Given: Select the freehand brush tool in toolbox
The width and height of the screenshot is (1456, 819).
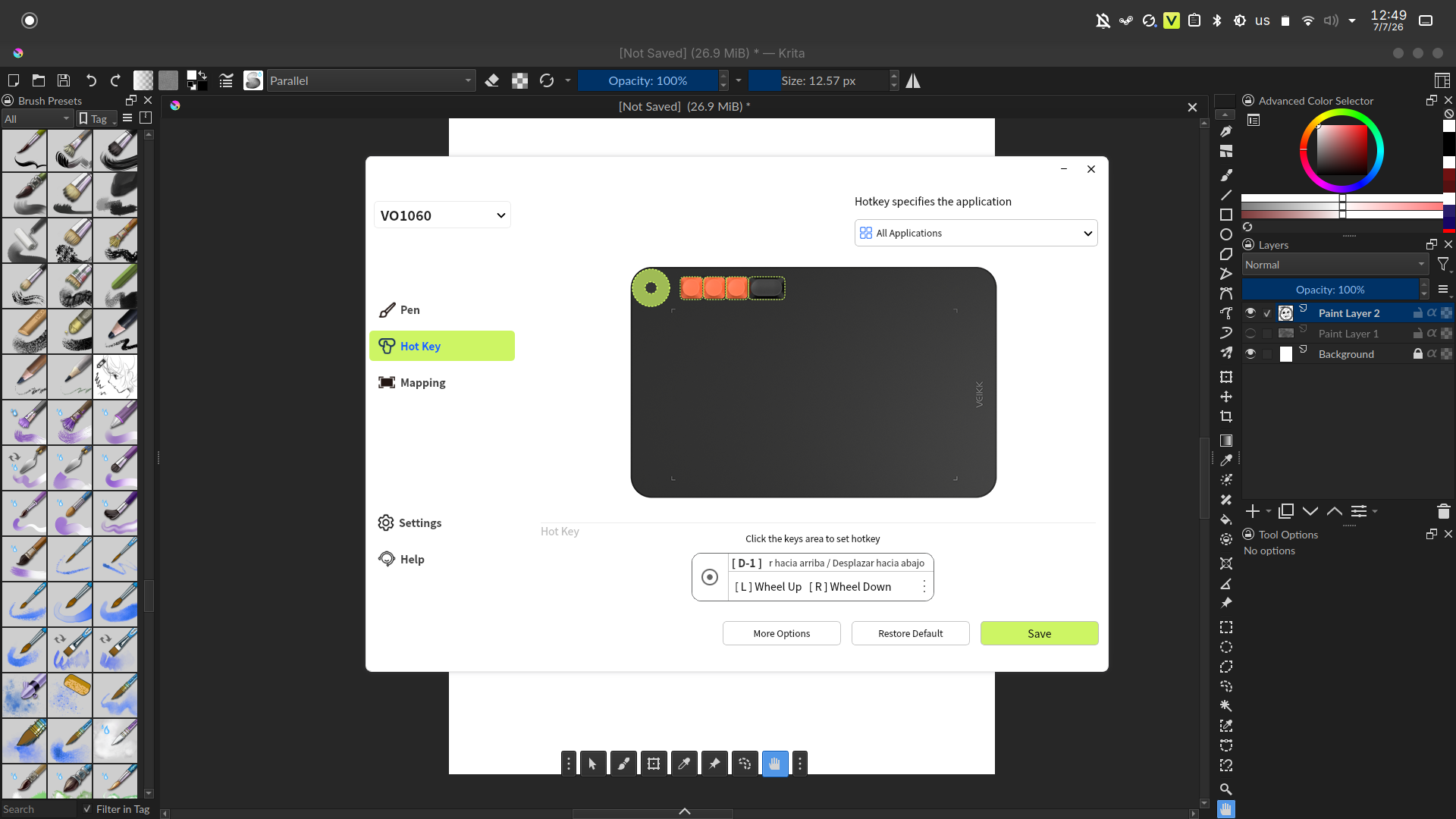Looking at the screenshot, I should tap(1226, 175).
